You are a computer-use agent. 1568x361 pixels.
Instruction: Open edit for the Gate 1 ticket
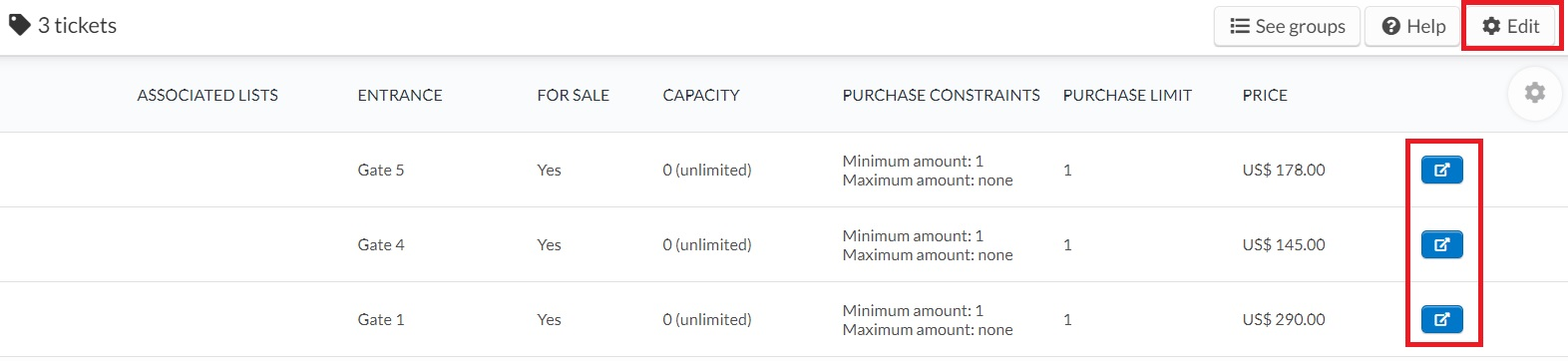point(1441,319)
